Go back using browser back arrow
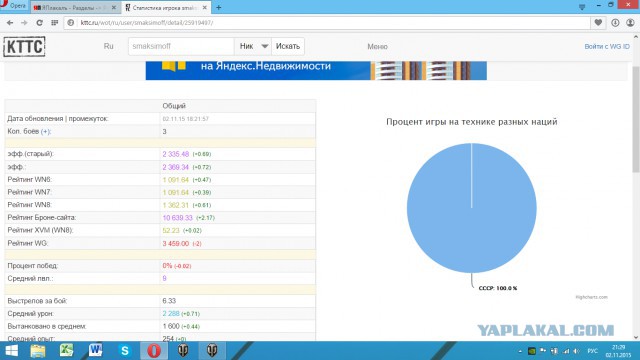The height and width of the screenshot is (360, 640). 10,23
